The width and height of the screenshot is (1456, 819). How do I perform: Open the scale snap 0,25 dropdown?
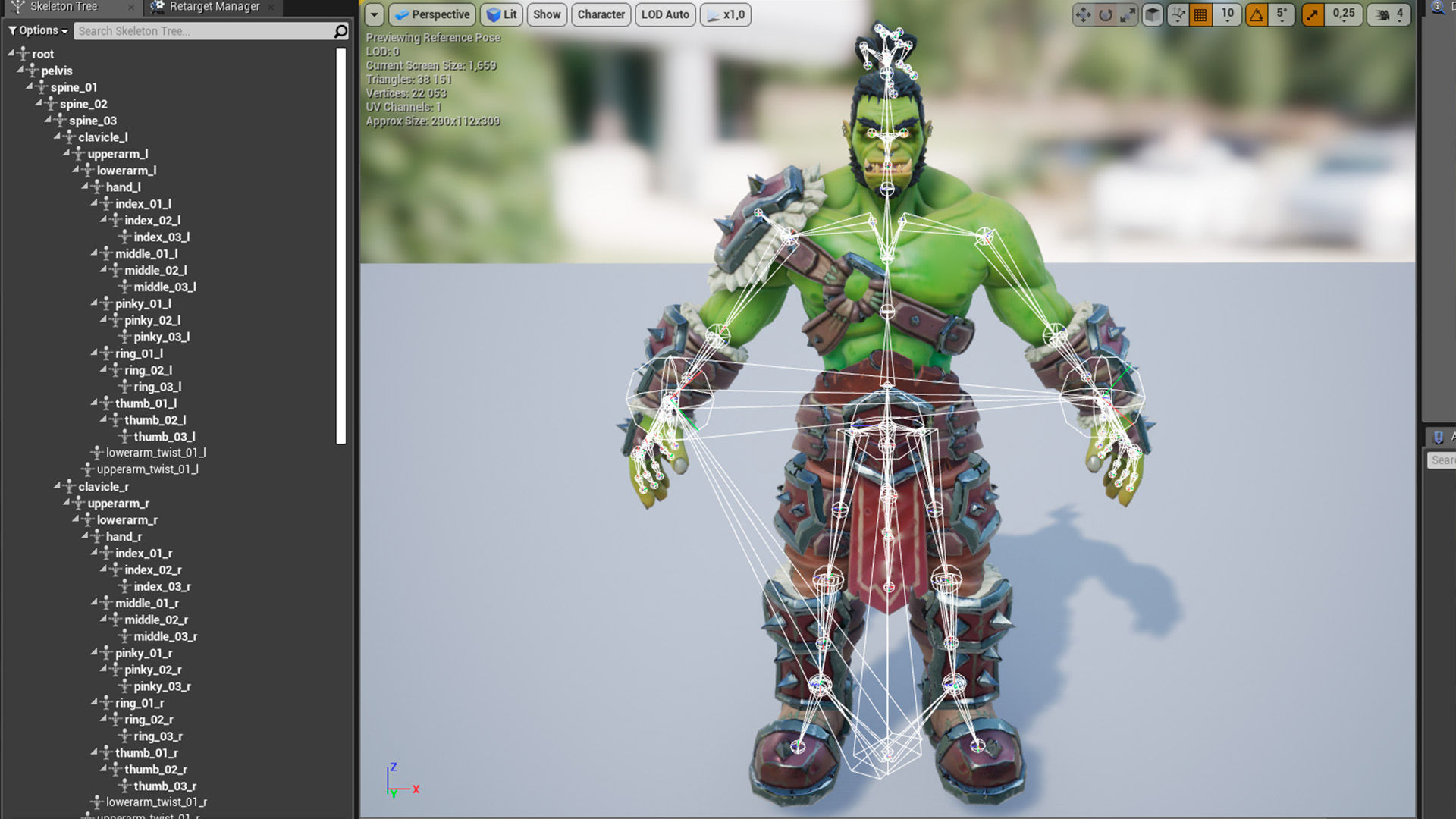click(x=1343, y=14)
